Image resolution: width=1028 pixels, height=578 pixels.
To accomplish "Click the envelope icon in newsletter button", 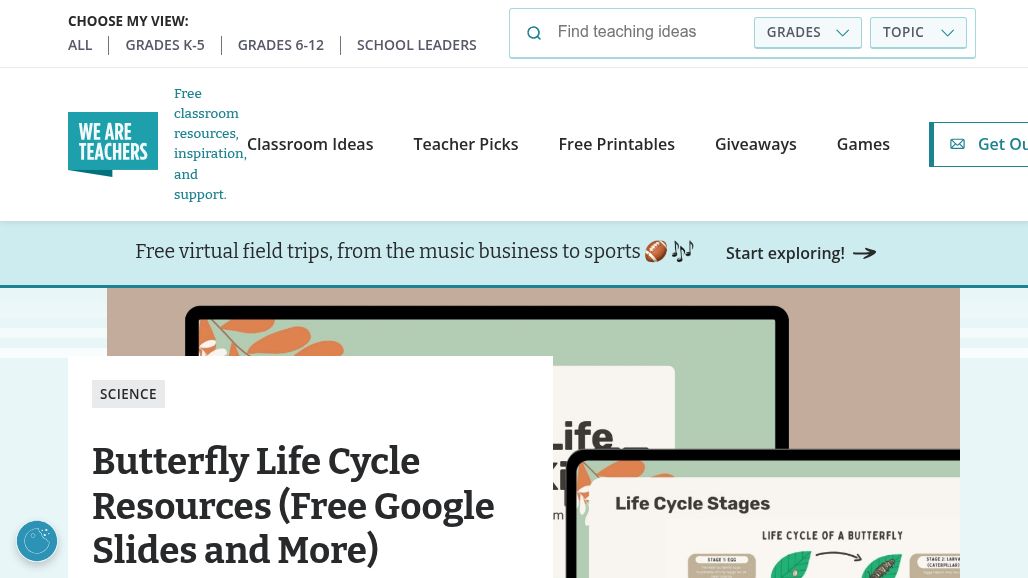I will 957,144.
